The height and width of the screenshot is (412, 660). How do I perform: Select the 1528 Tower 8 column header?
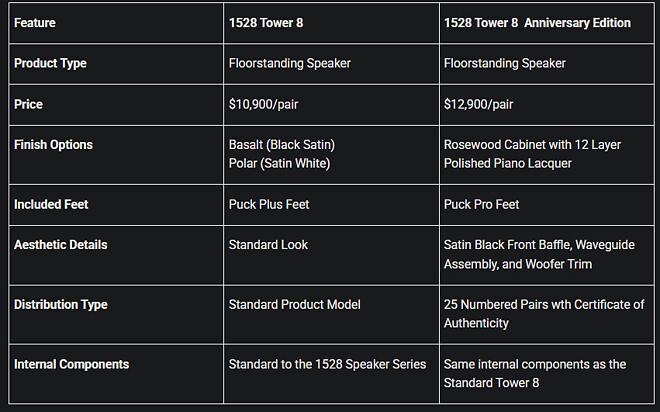265,22
